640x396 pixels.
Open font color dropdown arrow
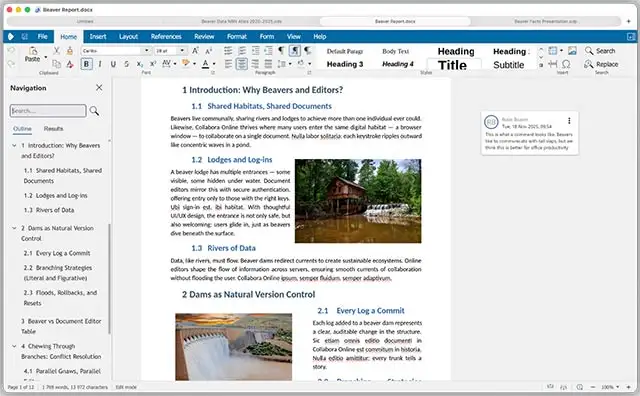[x=214, y=64]
